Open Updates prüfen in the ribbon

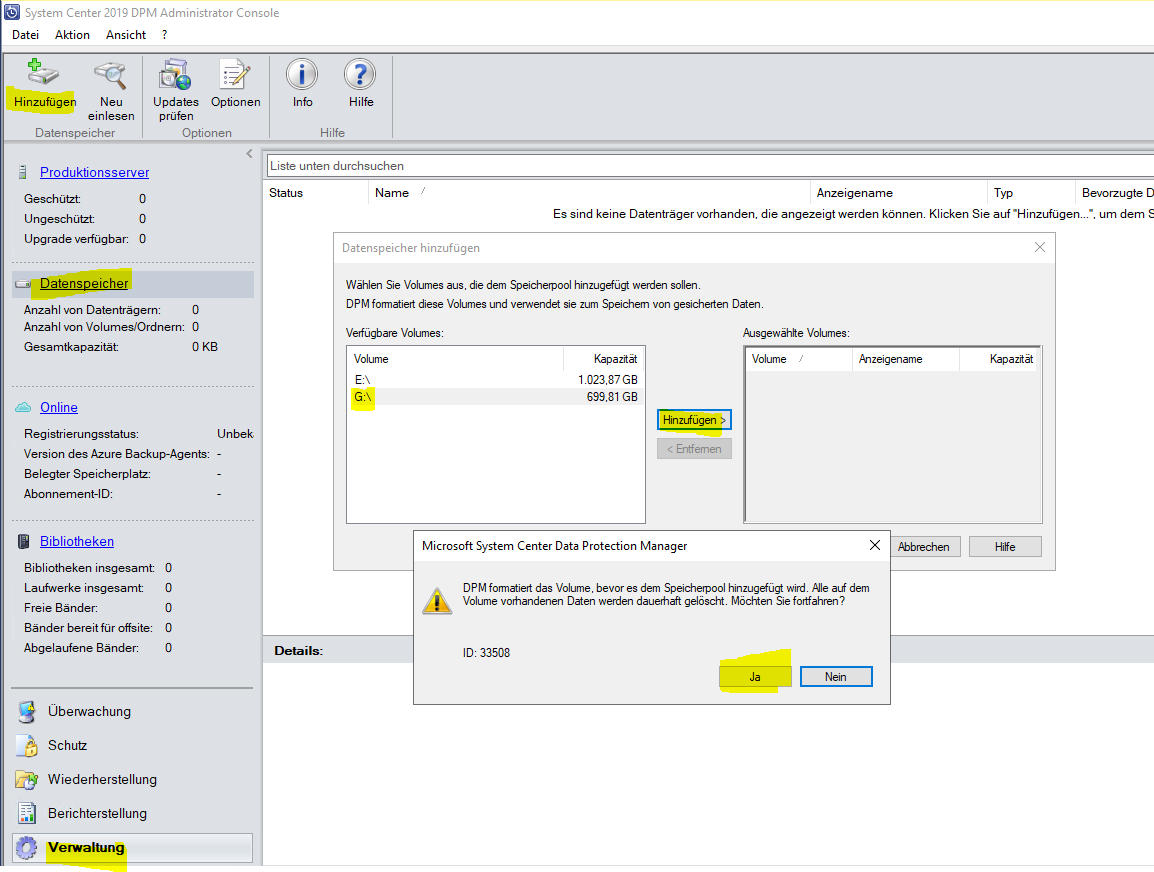pos(175,74)
